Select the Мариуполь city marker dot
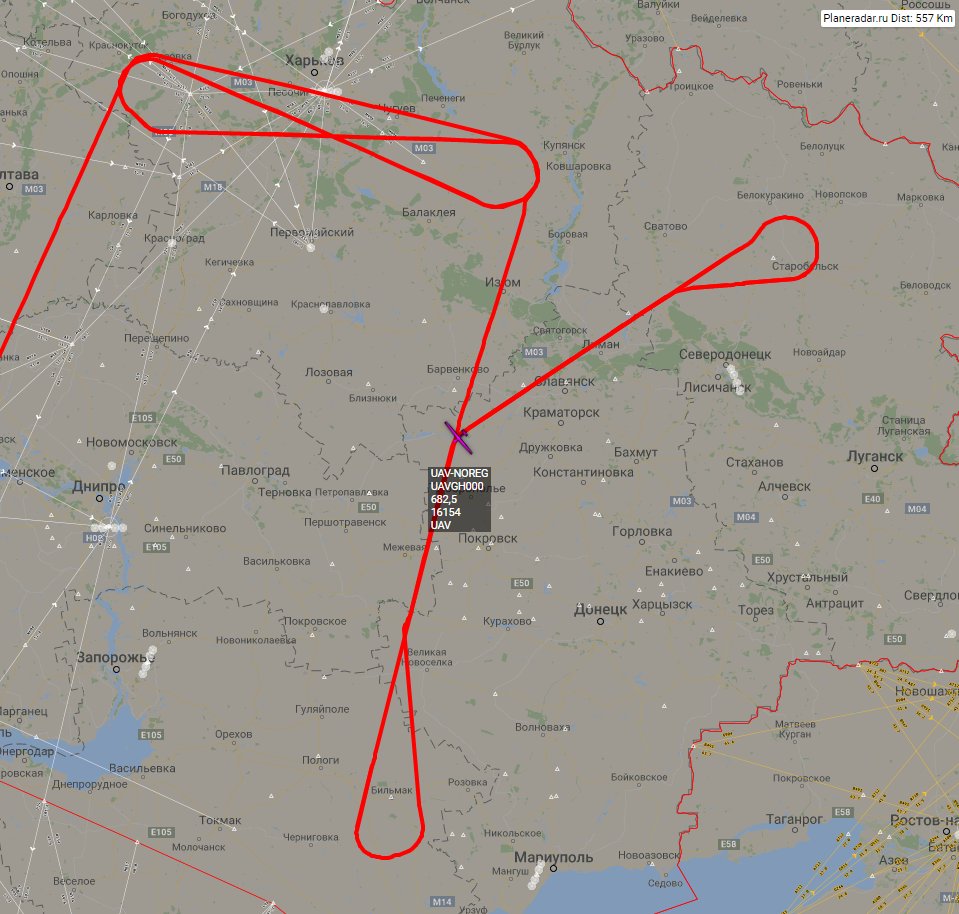Image resolution: width=959 pixels, height=914 pixels. coord(554,868)
